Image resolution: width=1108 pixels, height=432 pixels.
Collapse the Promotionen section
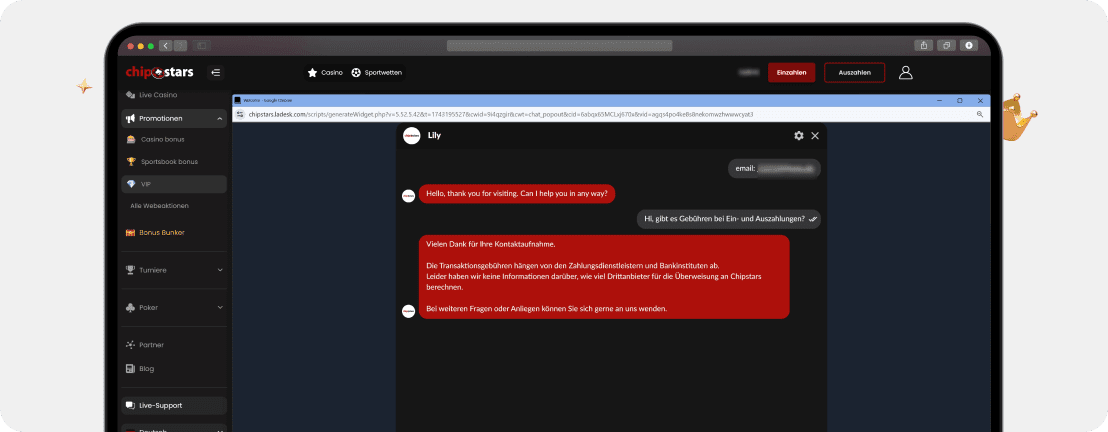tap(219, 119)
